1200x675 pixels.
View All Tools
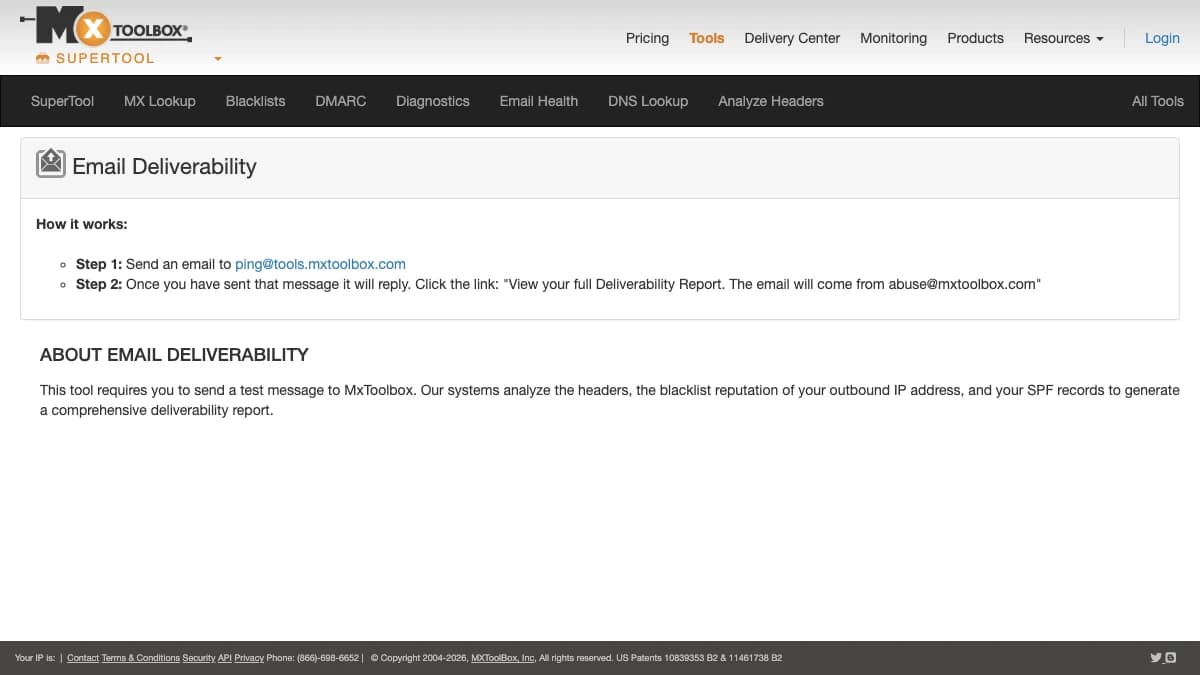[1158, 101]
